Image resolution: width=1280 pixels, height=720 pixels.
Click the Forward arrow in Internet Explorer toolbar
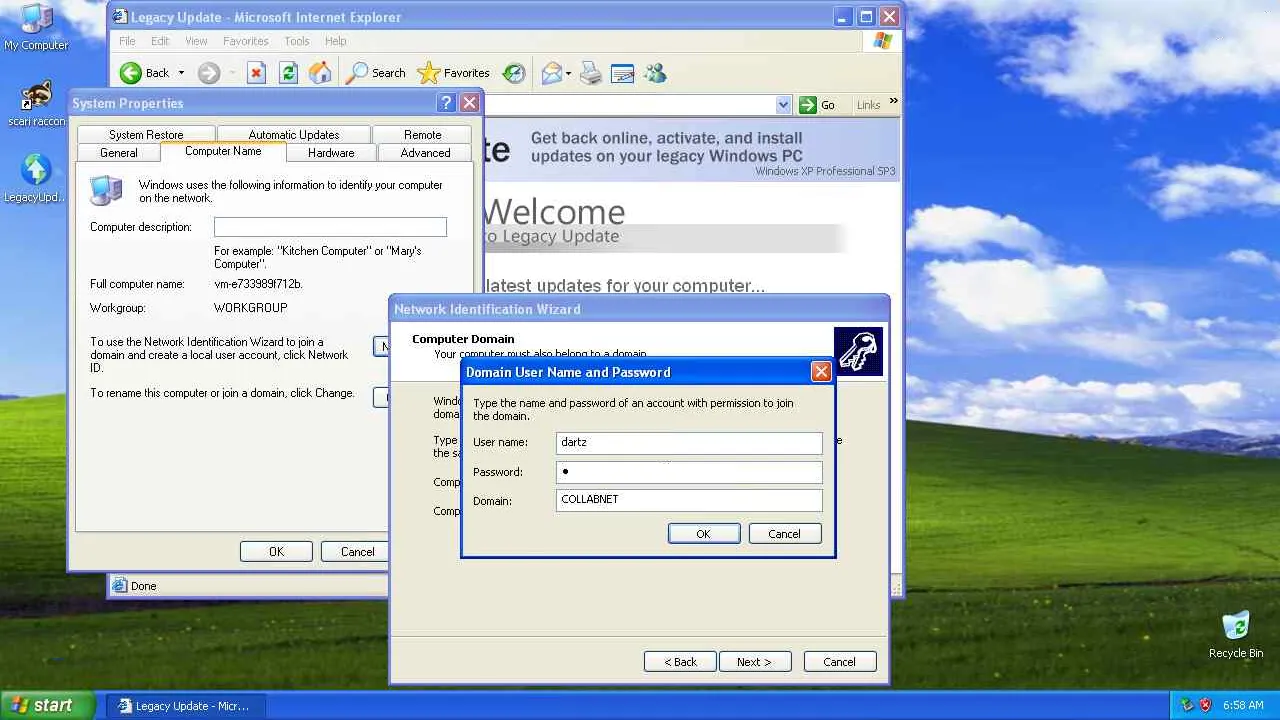208,73
